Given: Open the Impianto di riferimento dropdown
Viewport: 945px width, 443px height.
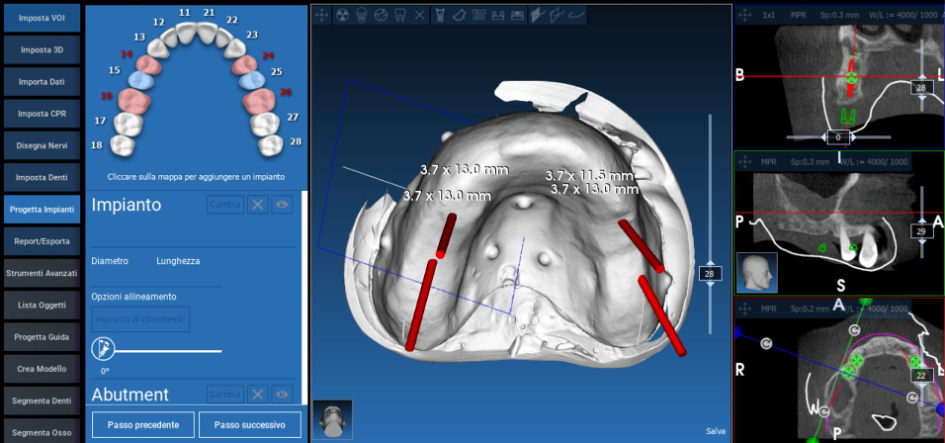Looking at the screenshot, I should coord(140,319).
